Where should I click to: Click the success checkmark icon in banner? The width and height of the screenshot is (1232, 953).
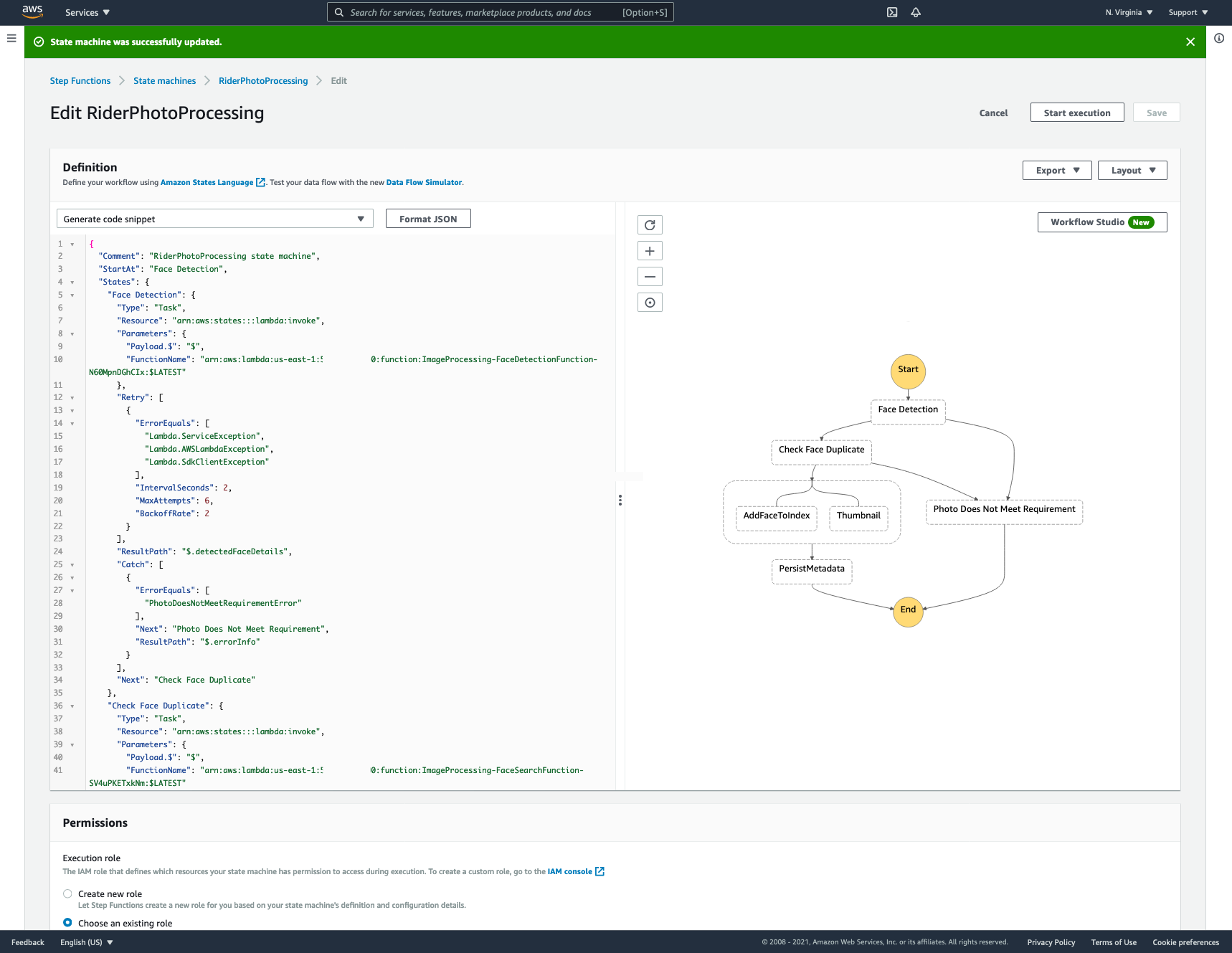pos(39,42)
